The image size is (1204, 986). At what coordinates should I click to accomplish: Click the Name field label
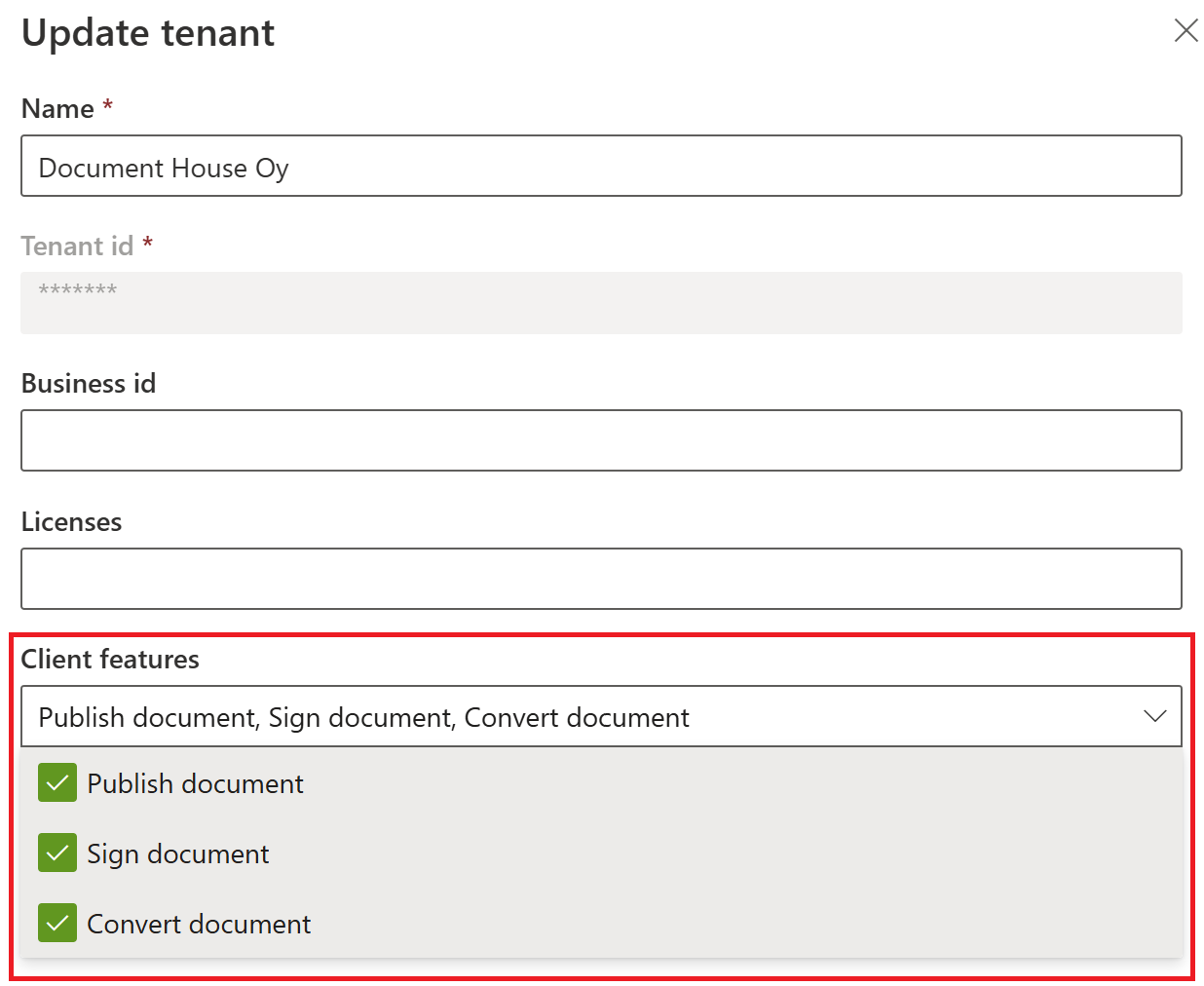coord(57,109)
